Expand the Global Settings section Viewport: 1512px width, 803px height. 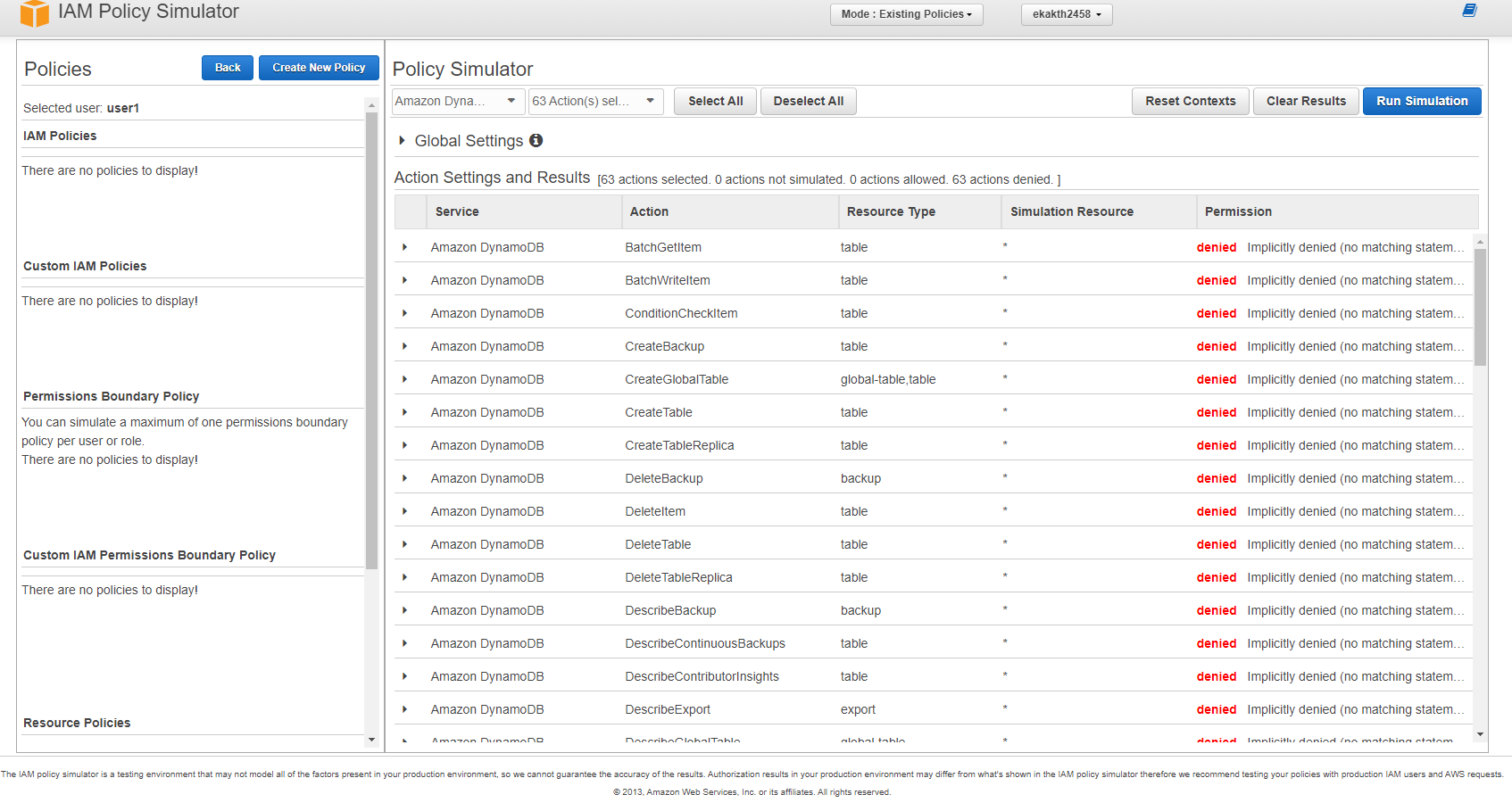[x=403, y=140]
